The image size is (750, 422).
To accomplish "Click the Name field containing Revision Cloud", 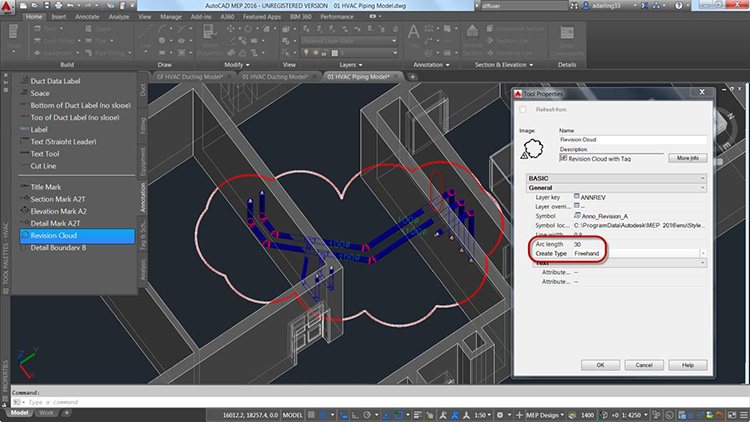I will point(633,140).
